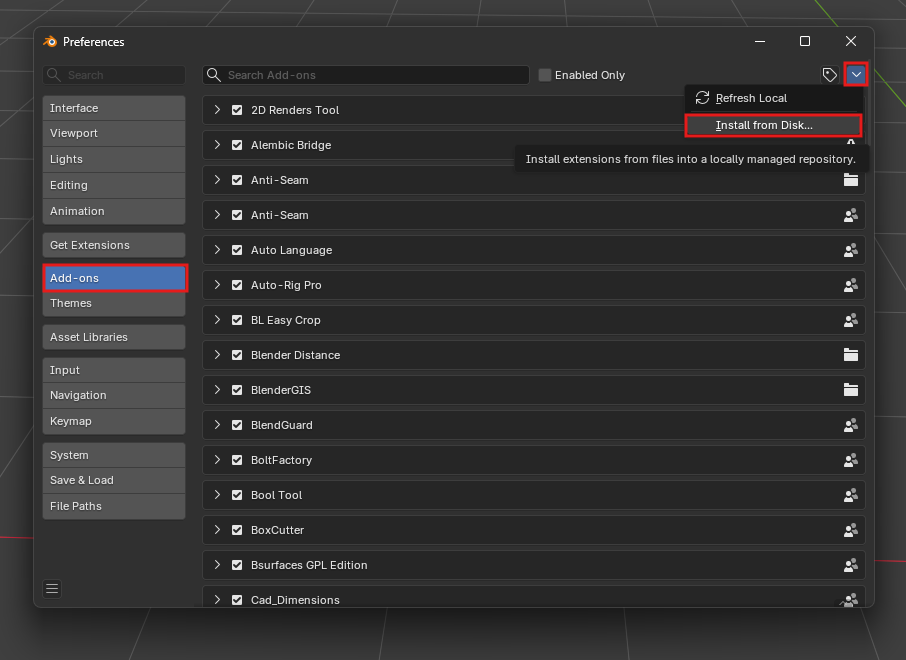
Task: Click the folder icon on the BlenderGIS row
Action: pyautogui.click(x=851, y=390)
